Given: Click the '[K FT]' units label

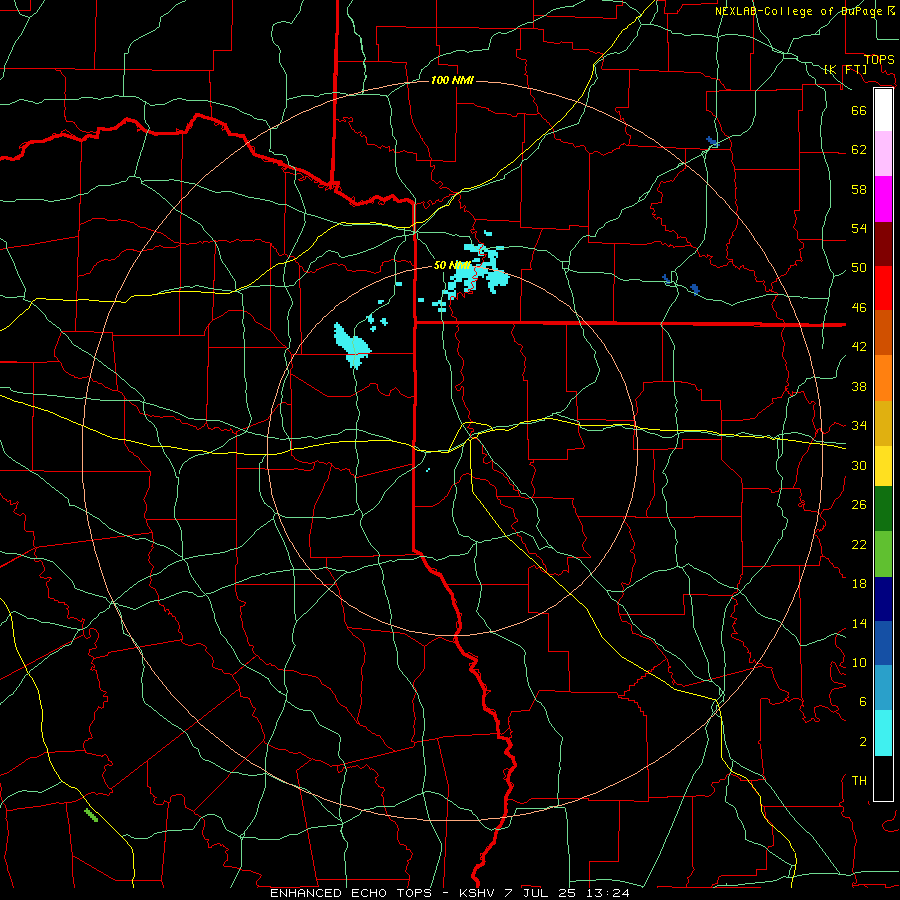Looking at the screenshot, I should (845, 69).
